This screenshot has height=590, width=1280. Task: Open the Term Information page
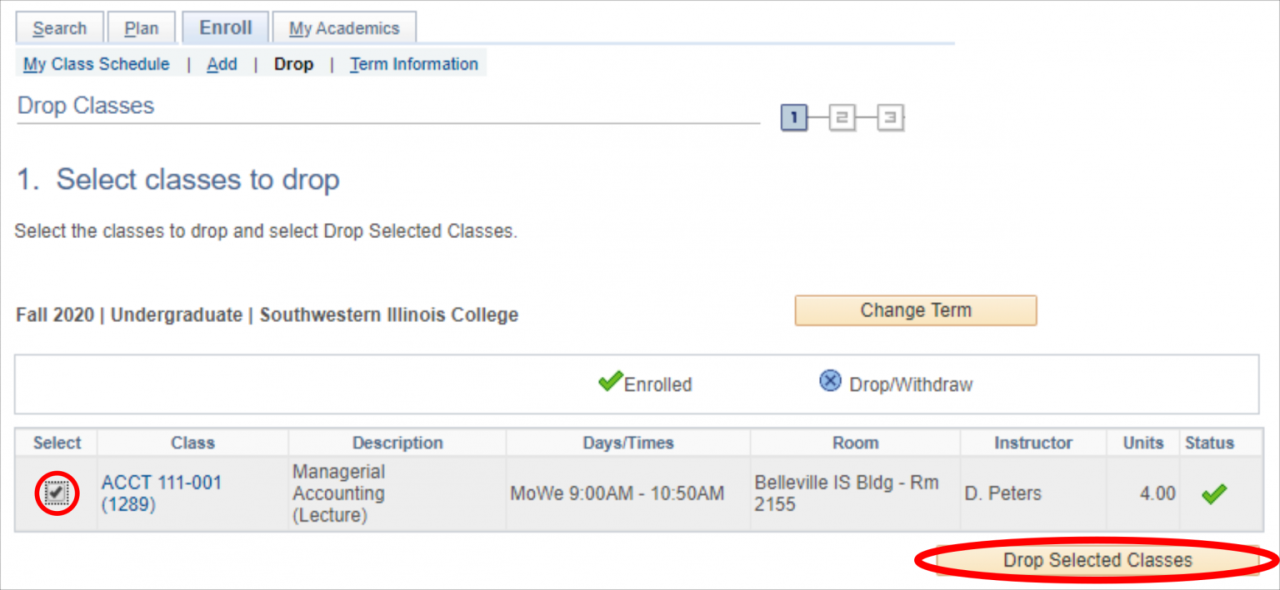pos(413,63)
